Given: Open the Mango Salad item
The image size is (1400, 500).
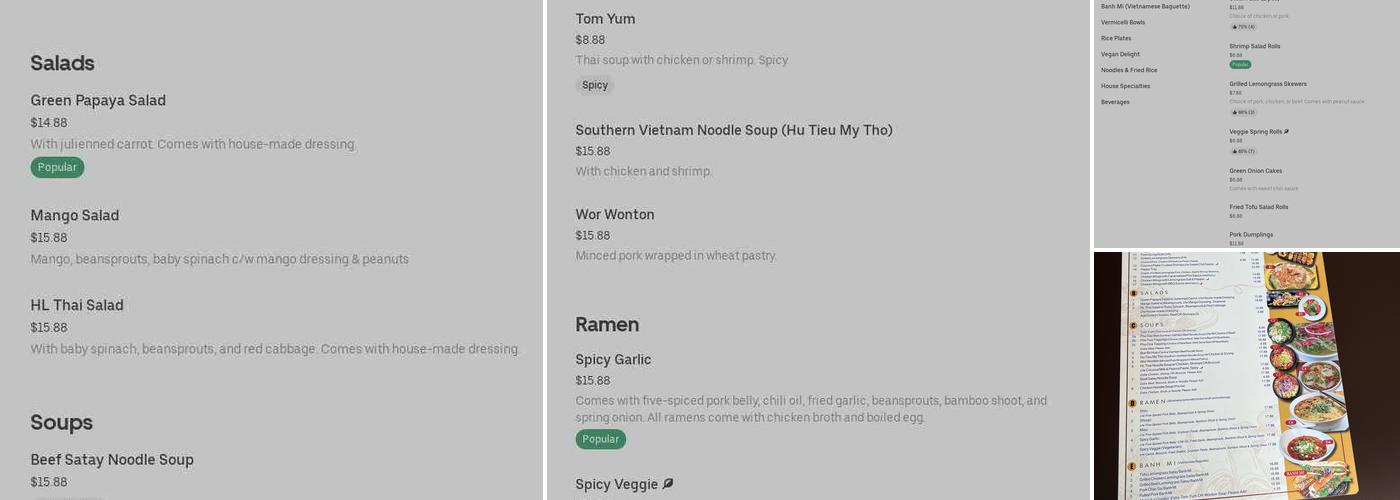Looking at the screenshot, I should coord(75,215).
